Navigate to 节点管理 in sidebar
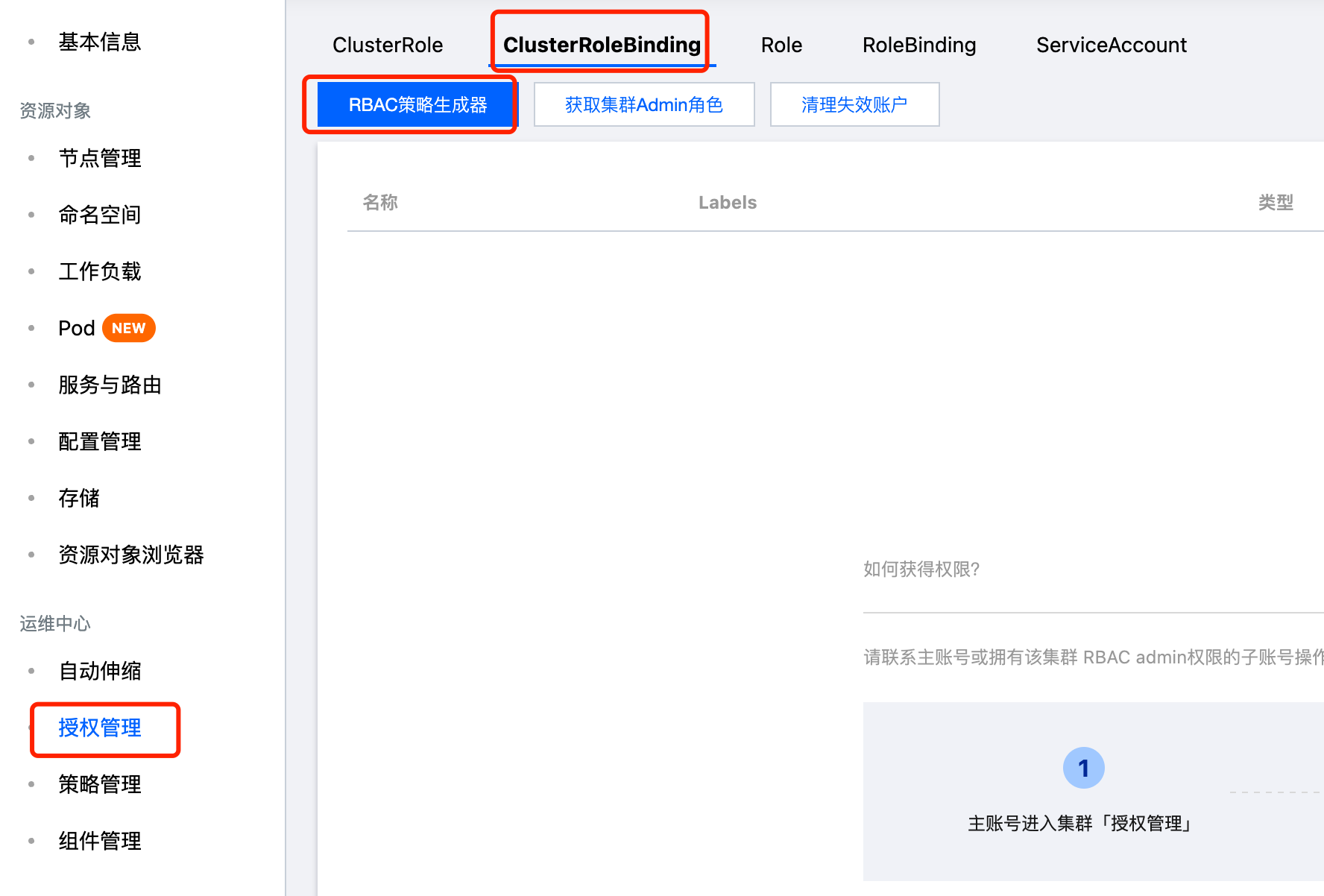The width and height of the screenshot is (1324, 896). (100, 159)
